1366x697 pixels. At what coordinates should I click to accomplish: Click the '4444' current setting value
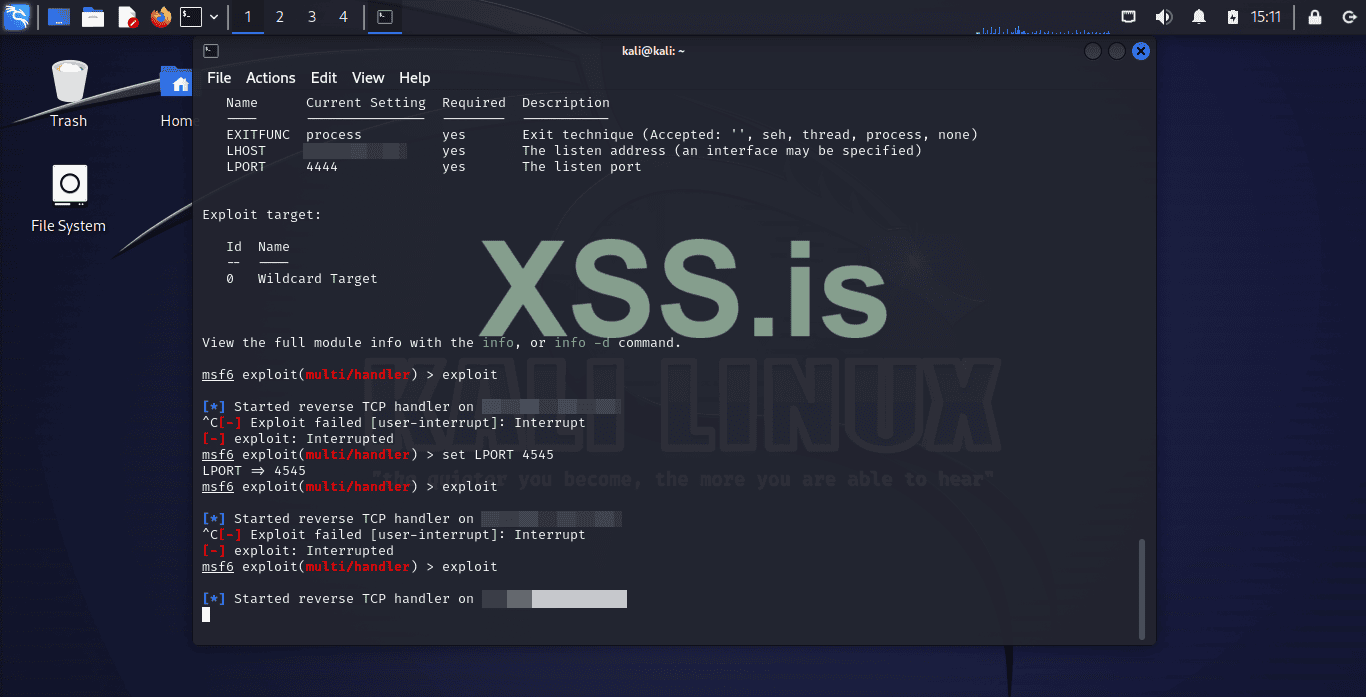pyautogui.click(x=322, y=166)
